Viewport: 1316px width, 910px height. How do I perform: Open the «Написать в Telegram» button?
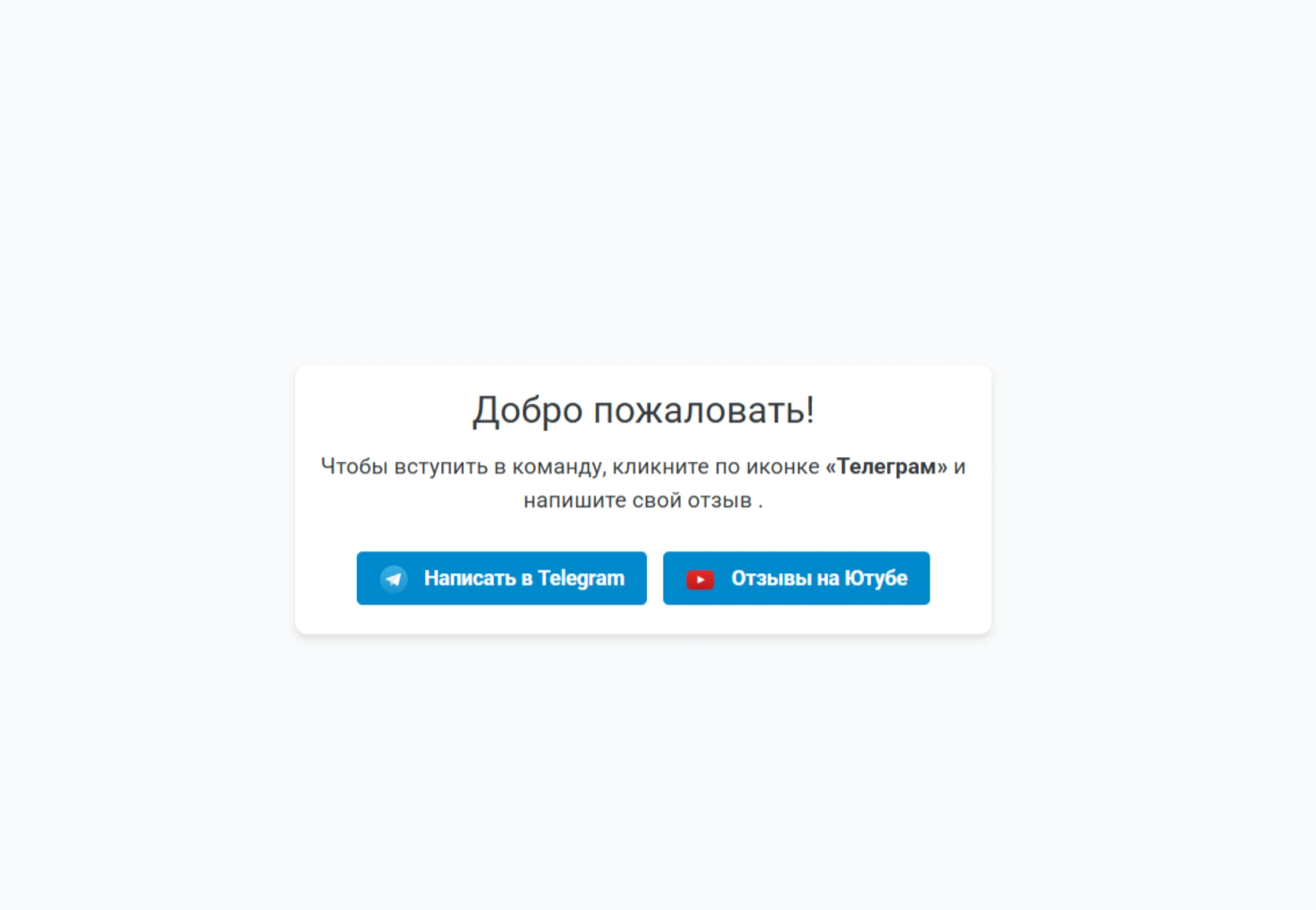[x=501, y=578]
